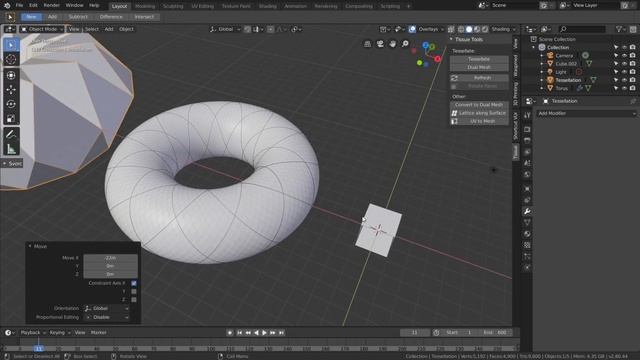The width and height of the screenshot is (640, 360).
Task: Open the Modifiers wrench properties tab
Action: click(x=527, y=211)
